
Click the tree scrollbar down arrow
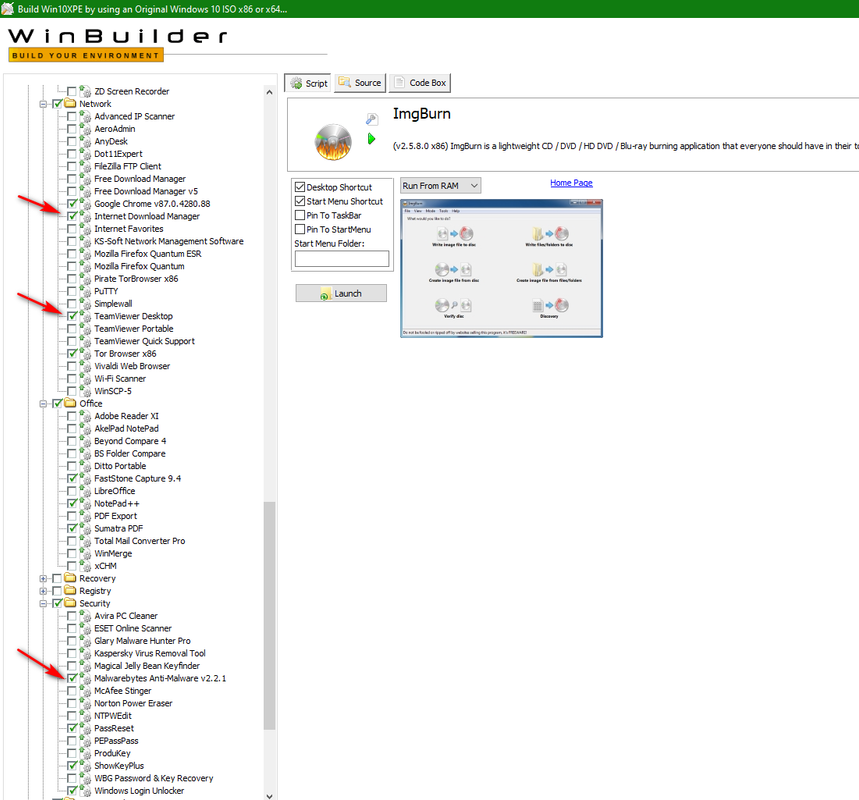[x=269, y=796]
